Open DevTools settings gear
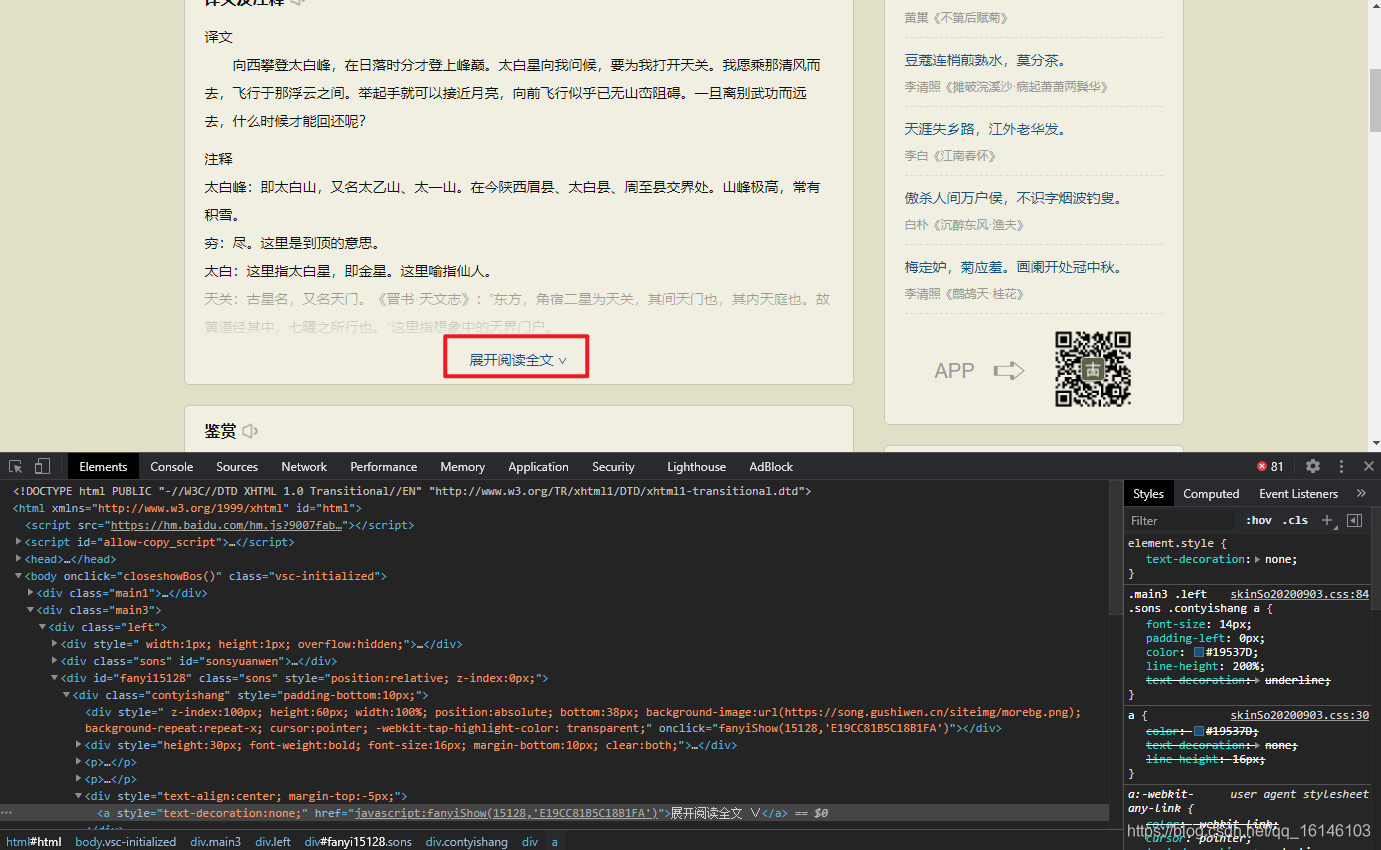1381x850 pixels. click(1313, 466)
